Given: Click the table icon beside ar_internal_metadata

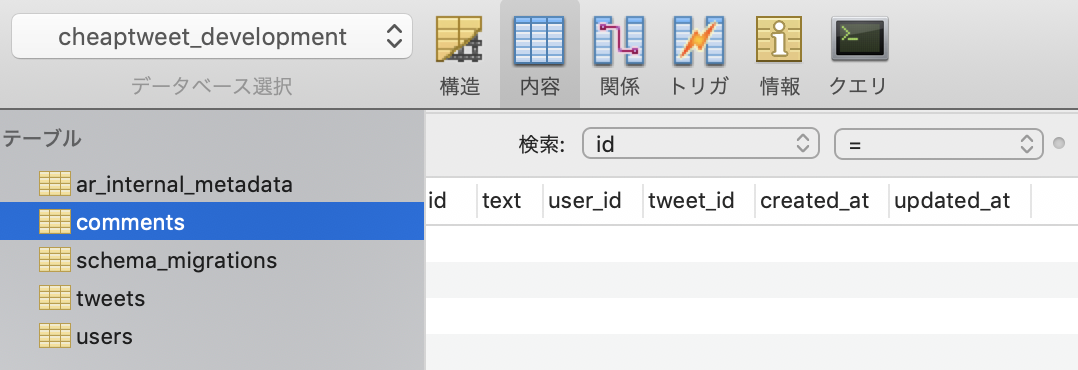Looking at the screenshot, I should (x=55, y=184).
